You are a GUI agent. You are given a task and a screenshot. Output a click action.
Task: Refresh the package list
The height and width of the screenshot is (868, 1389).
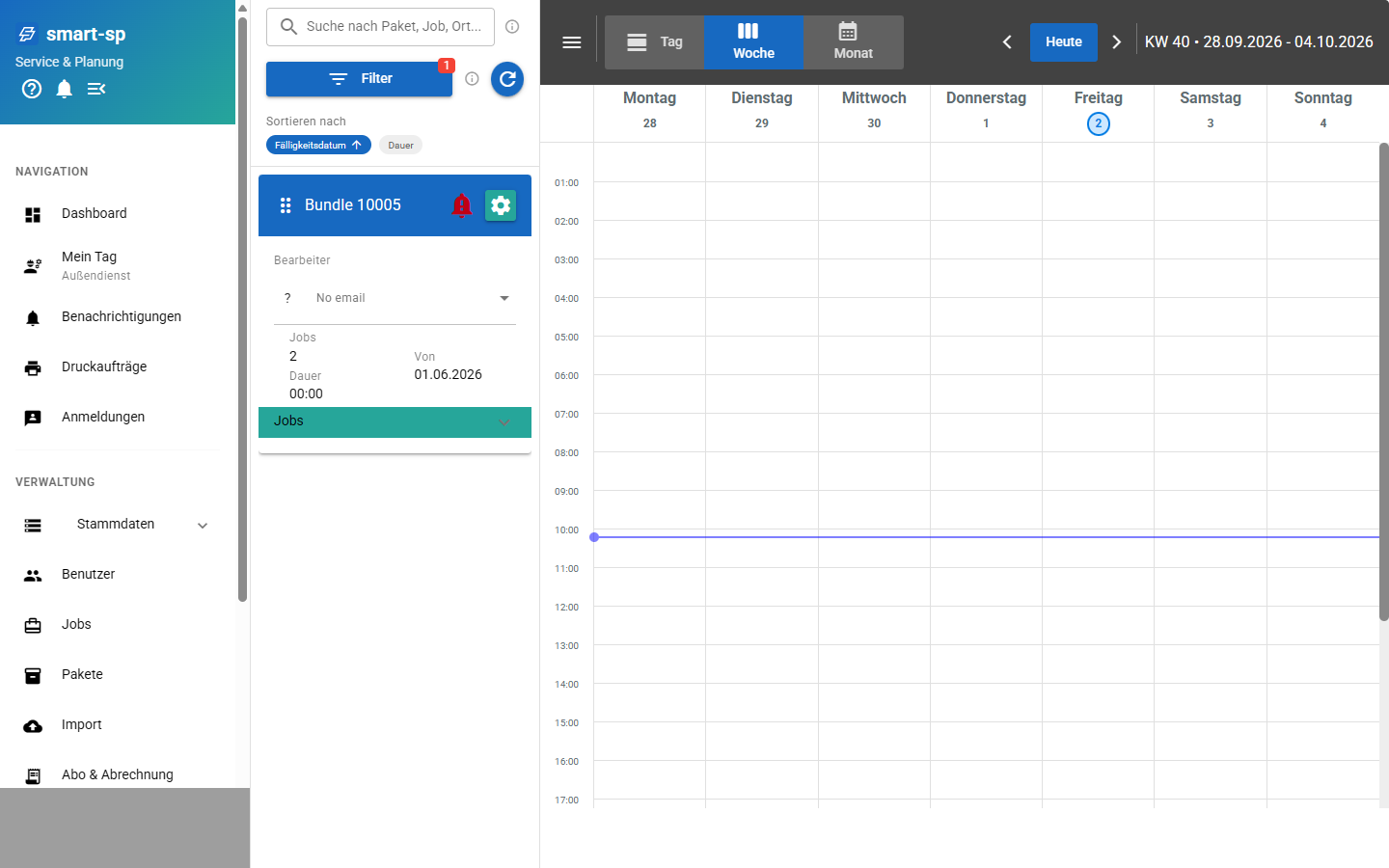(507, 79)
